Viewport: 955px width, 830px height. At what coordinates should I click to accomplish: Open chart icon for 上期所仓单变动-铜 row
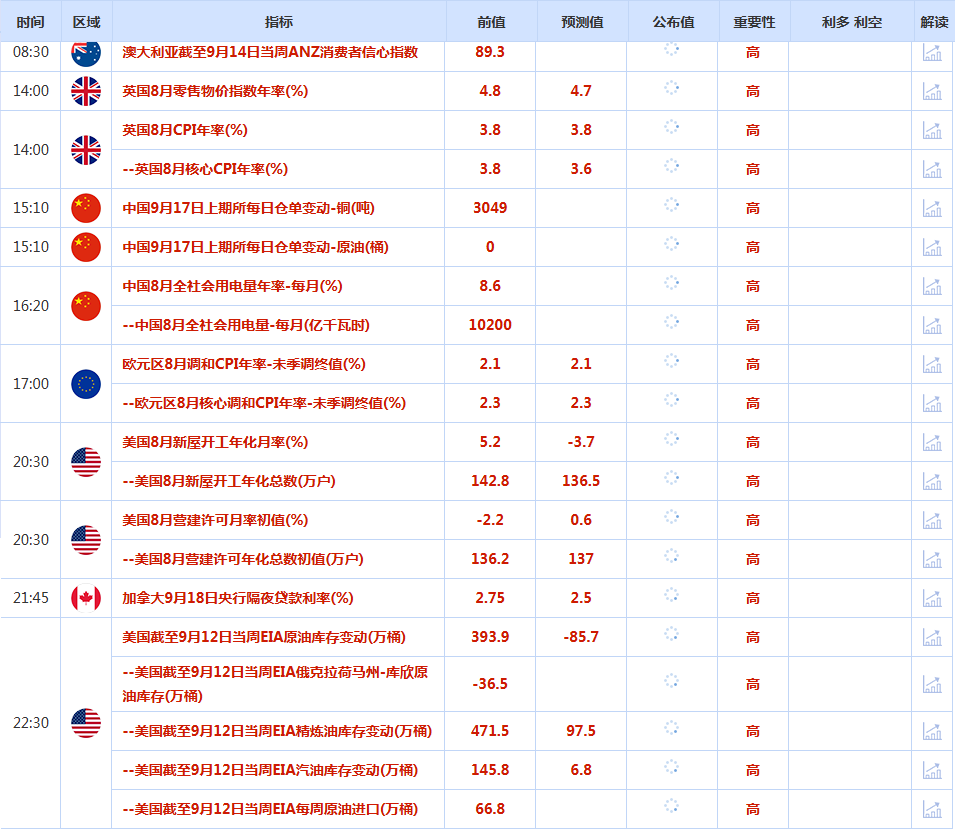click(x=932, y=209)
